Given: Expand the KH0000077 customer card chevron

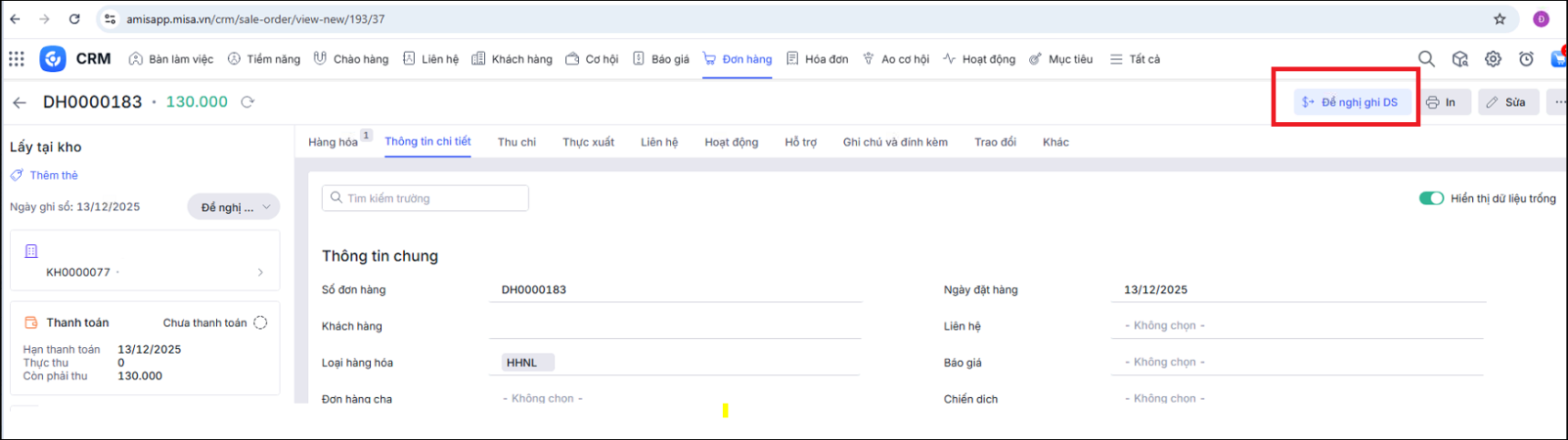Looking at the screenshot, I should [261, 272].
